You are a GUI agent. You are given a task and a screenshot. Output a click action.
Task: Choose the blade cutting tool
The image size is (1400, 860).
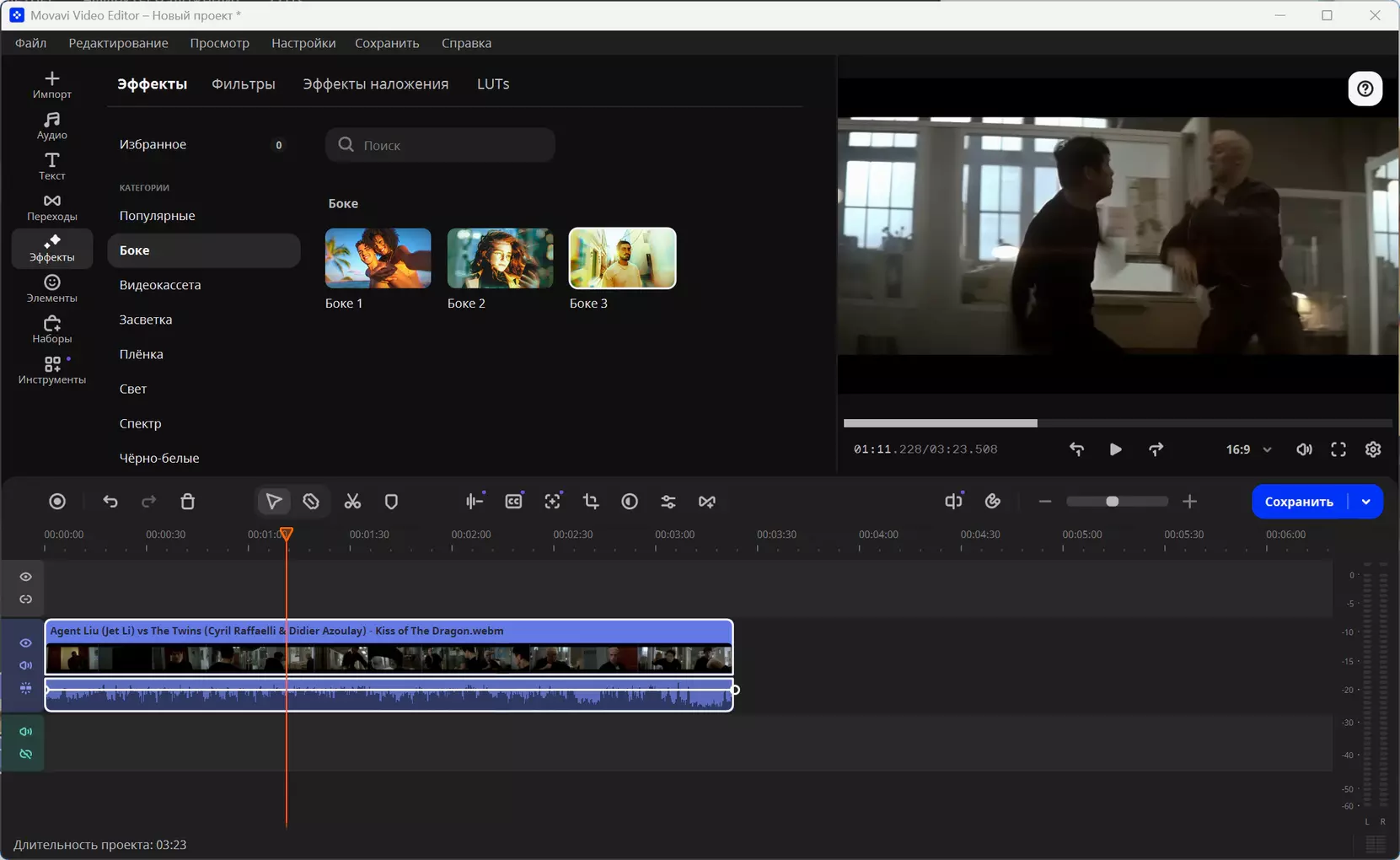311,502
